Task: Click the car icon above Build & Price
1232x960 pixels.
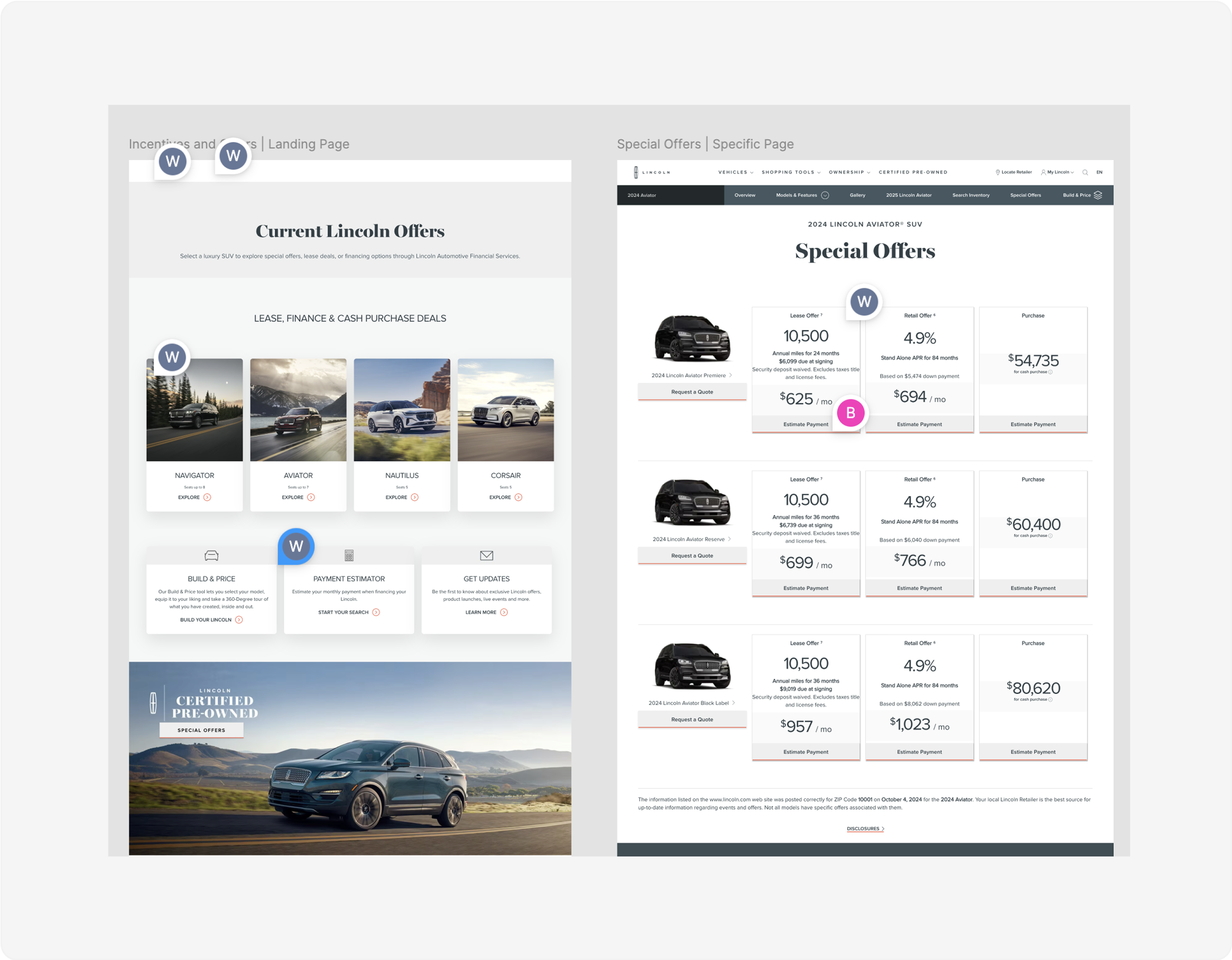Action: point(211,555)
